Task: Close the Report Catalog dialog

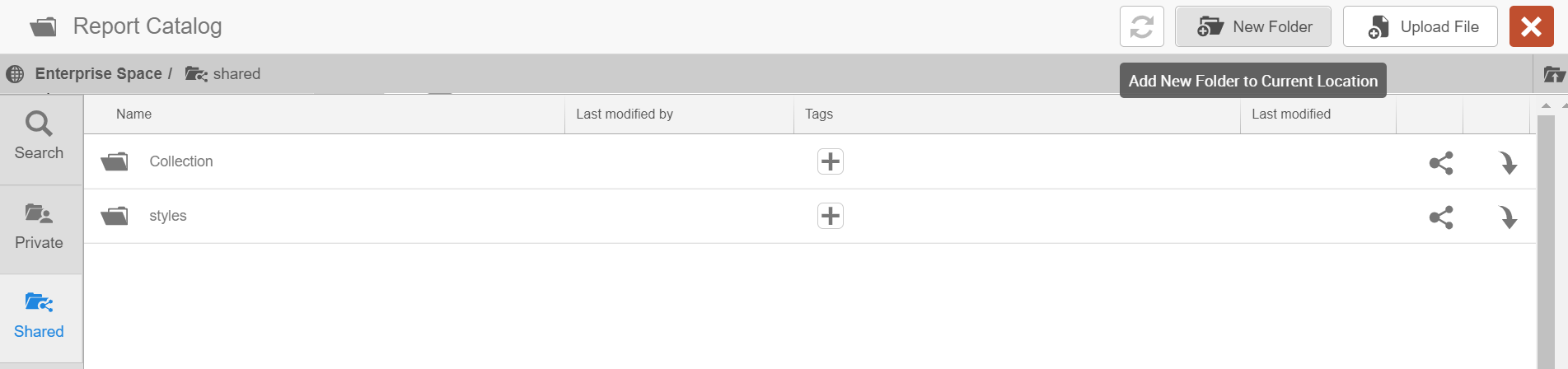Action: click(x=1531, y=27)
